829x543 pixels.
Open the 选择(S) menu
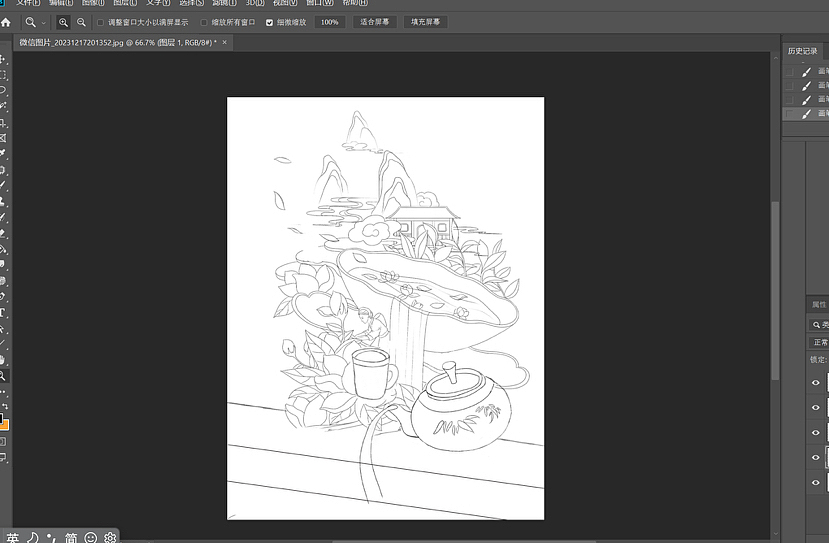pos(191,3)
